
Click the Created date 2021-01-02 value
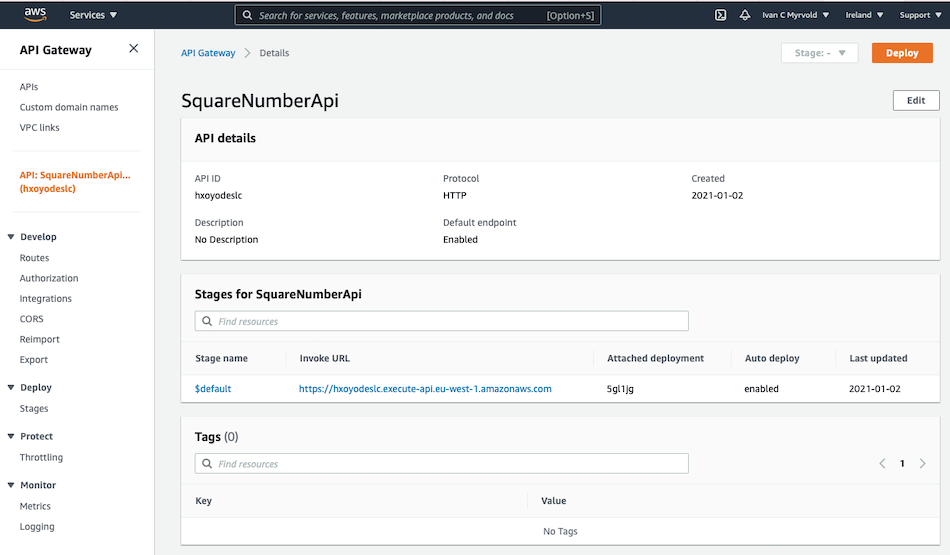tap(717, 196)
